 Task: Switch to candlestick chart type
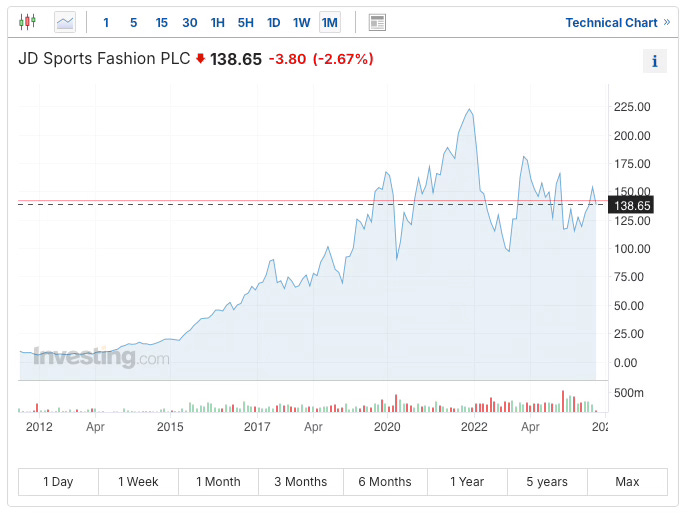27,22
